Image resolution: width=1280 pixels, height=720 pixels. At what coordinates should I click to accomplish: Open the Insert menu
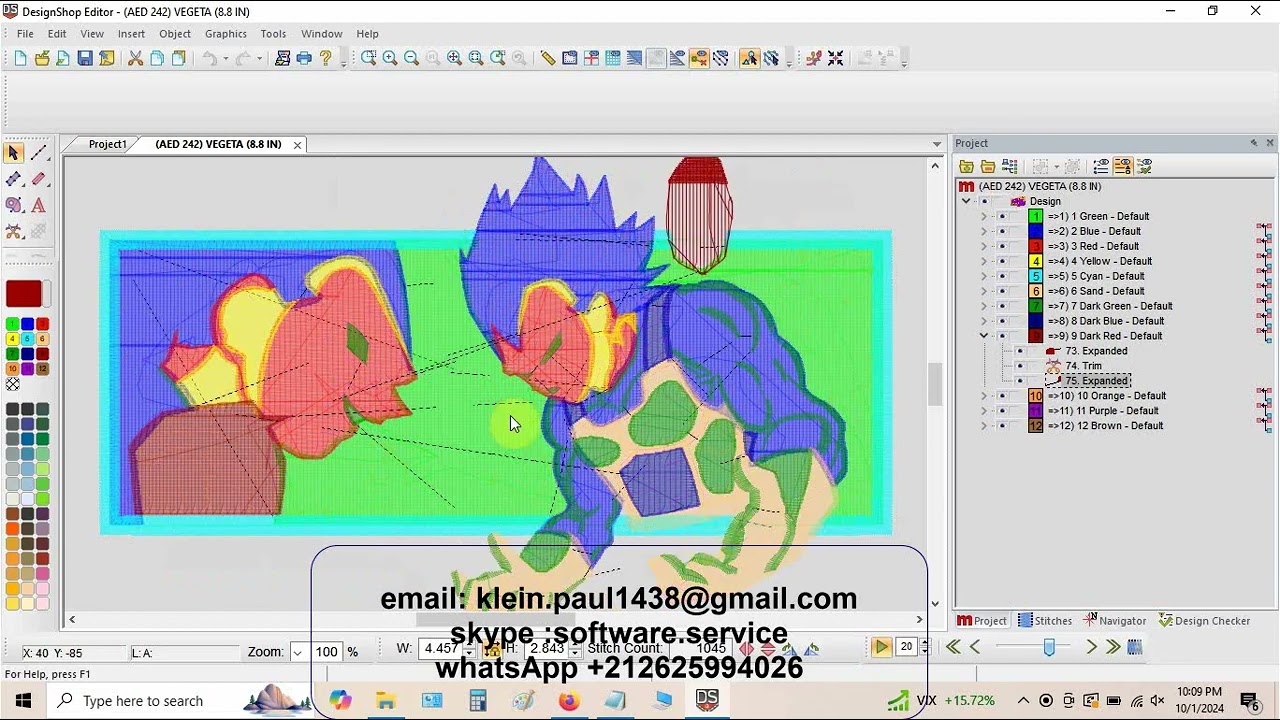(131, 33)
